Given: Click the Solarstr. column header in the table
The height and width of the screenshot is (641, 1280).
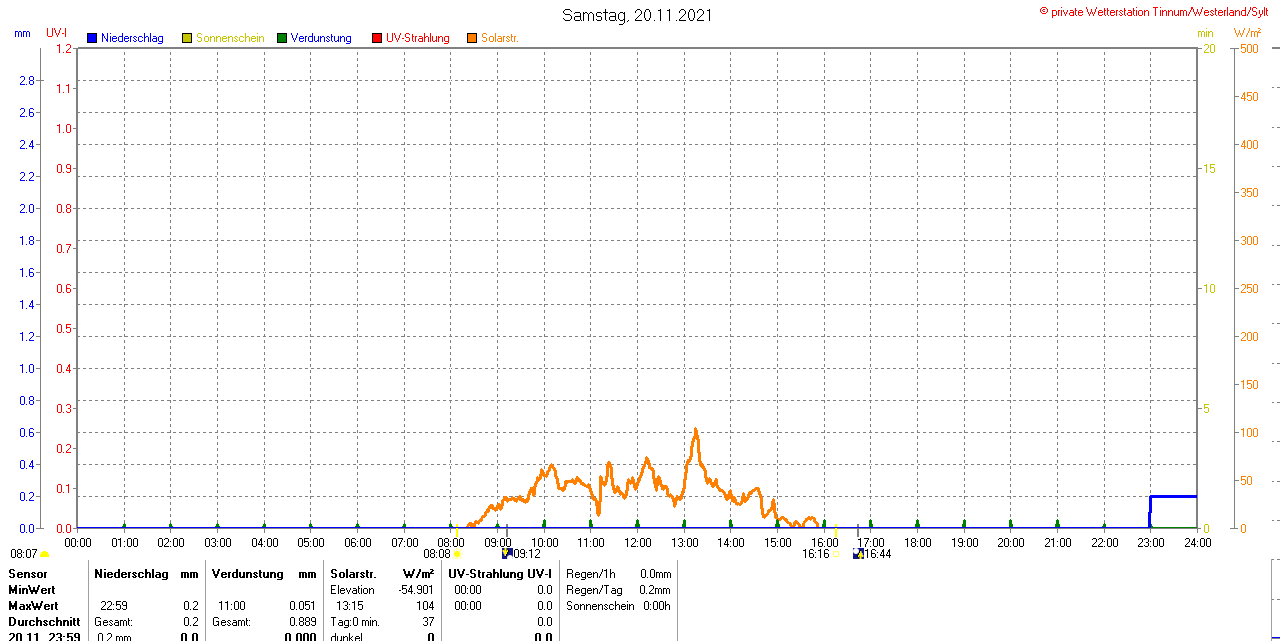Looking at the screenshot, I should 352,574.
